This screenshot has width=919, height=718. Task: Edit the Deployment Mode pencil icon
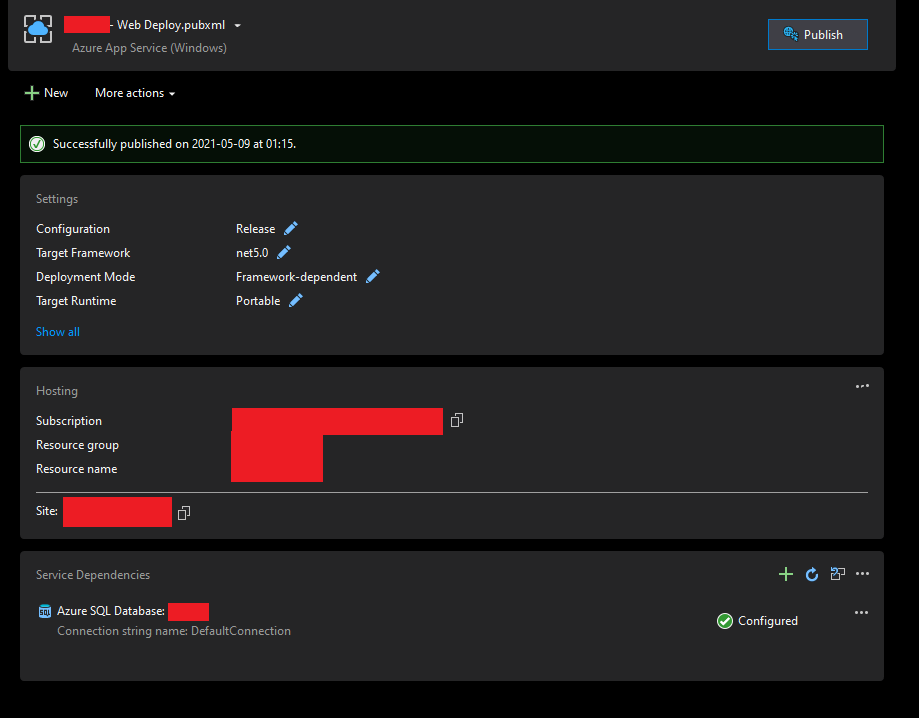click(372, 276)
